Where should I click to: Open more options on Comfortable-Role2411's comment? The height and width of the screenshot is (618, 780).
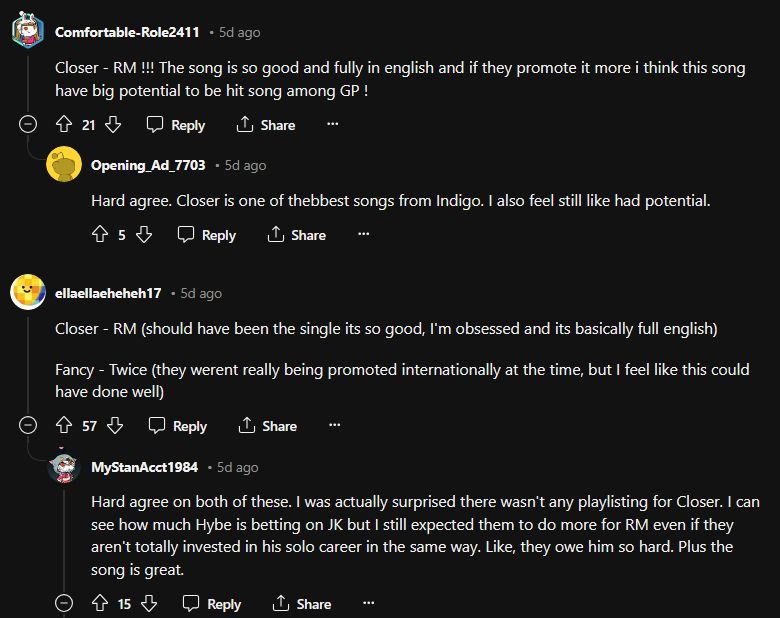click(x=333, y=125)
